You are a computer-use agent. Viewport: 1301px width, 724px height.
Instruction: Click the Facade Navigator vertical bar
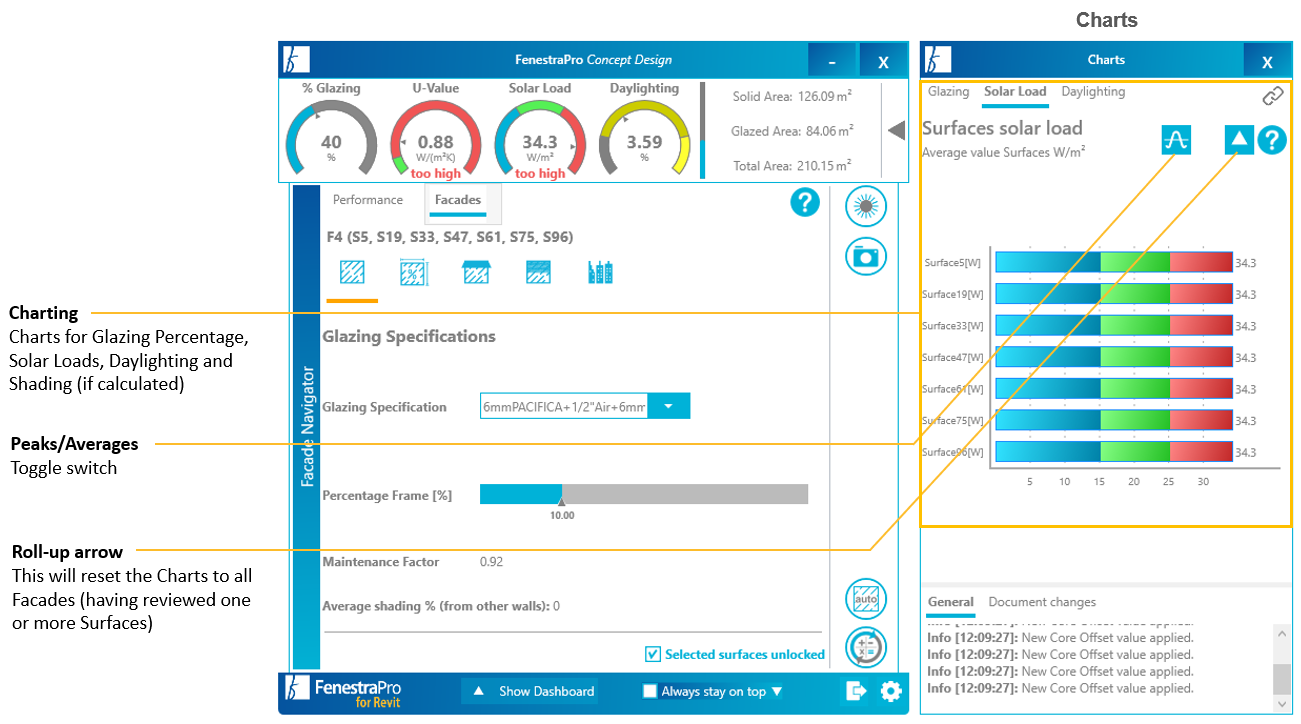(307, 427)
